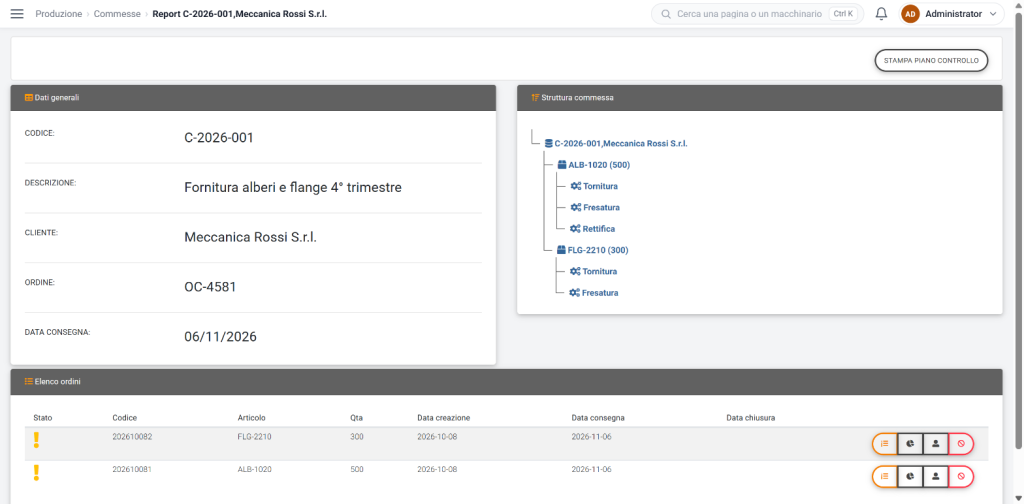Click the Dati generali table icon
Image resolution: width=1024 pixels, height=504 pixels.
29,97
